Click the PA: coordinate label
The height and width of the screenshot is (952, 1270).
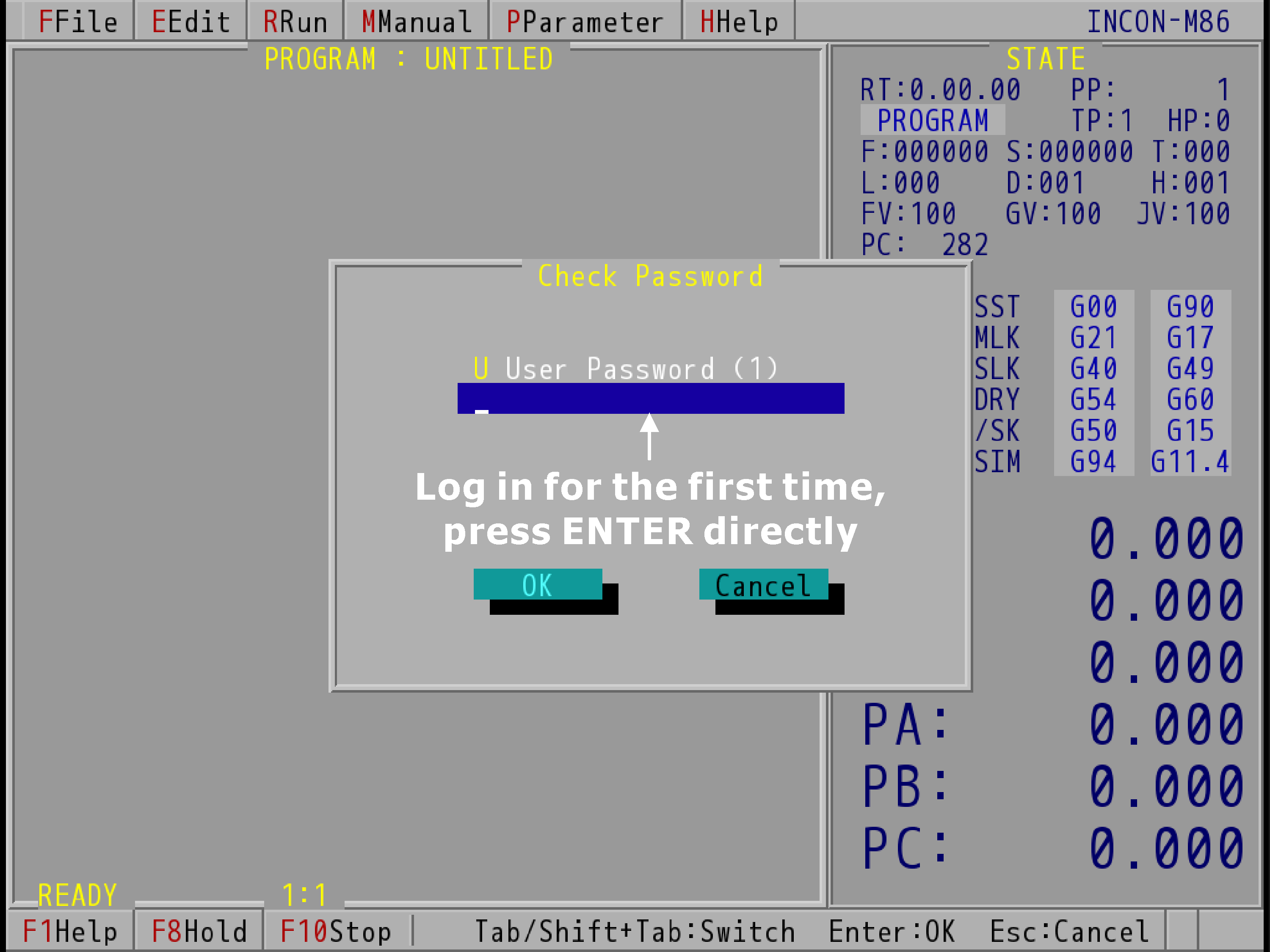coord(906,724)
